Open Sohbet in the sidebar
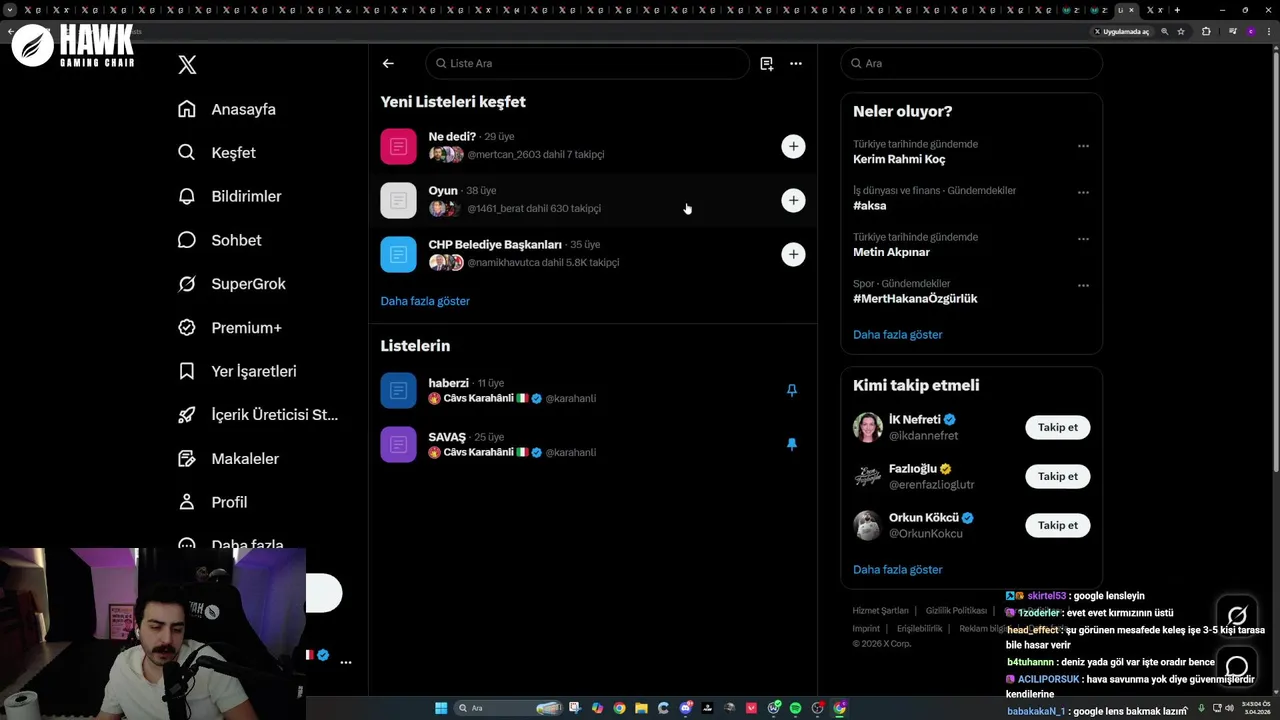Screen dimensions: 1280x720 (220, 240)
